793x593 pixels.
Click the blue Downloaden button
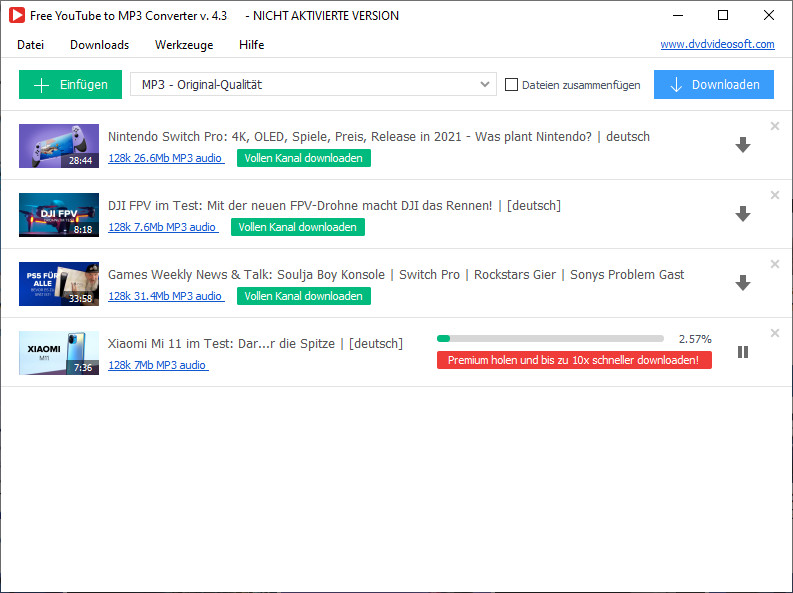(714, 85)
